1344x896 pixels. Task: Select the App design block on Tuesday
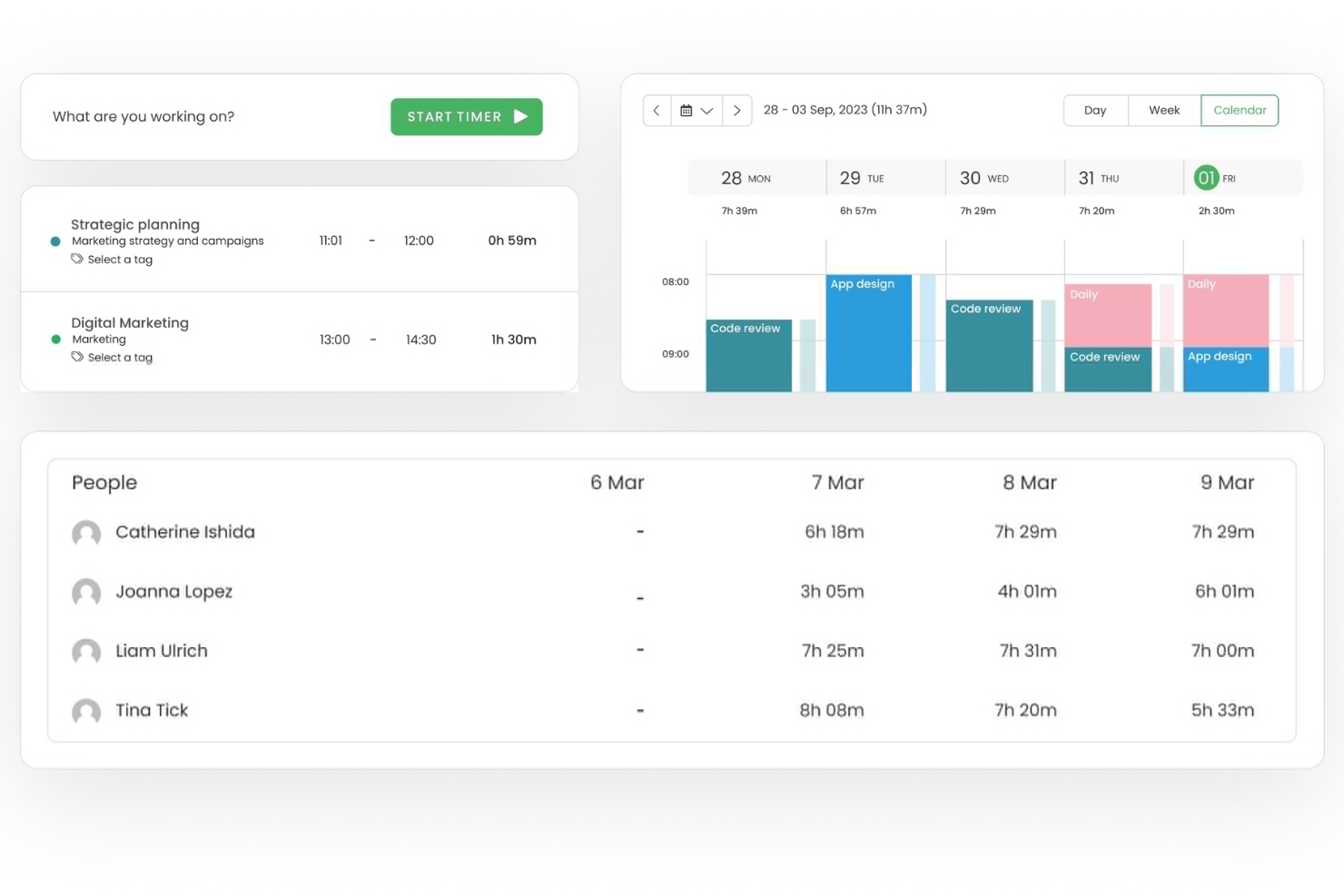point(867,331)
